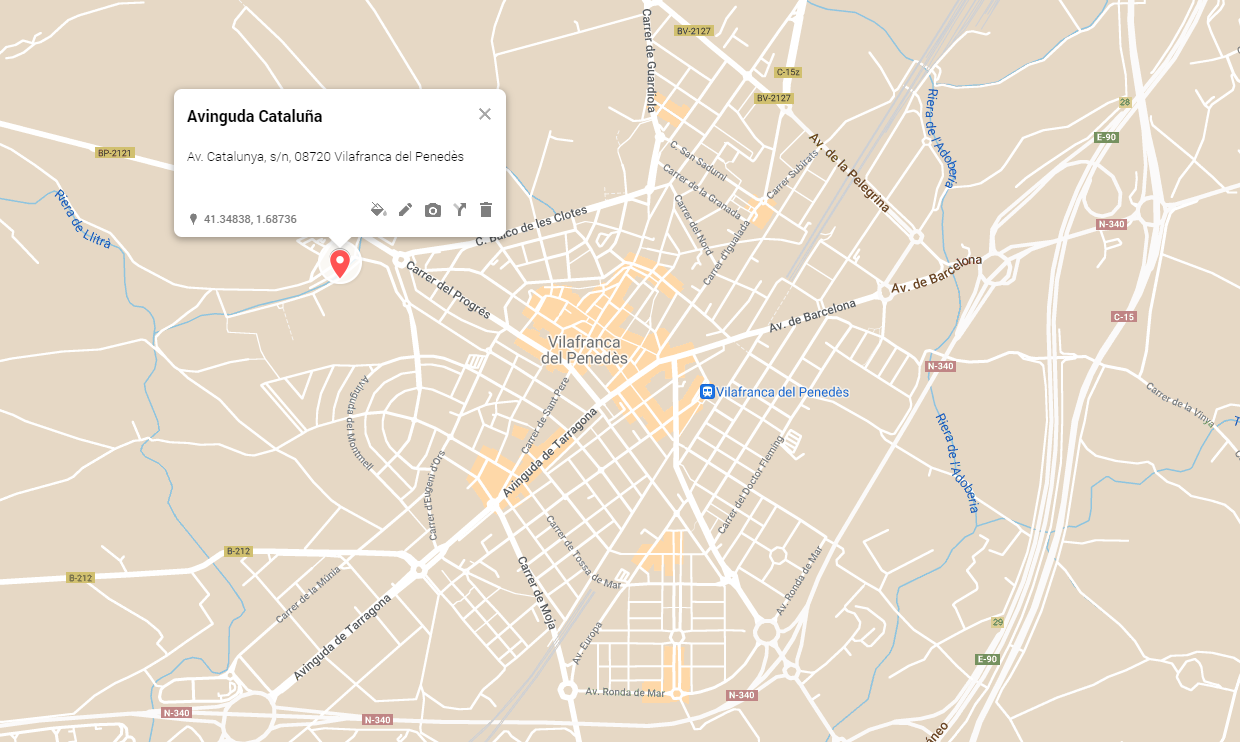The width and height of the screenshot is (1240, 742).
Task: Click the Riera de Llitrà river label
Action: [84, 219]
